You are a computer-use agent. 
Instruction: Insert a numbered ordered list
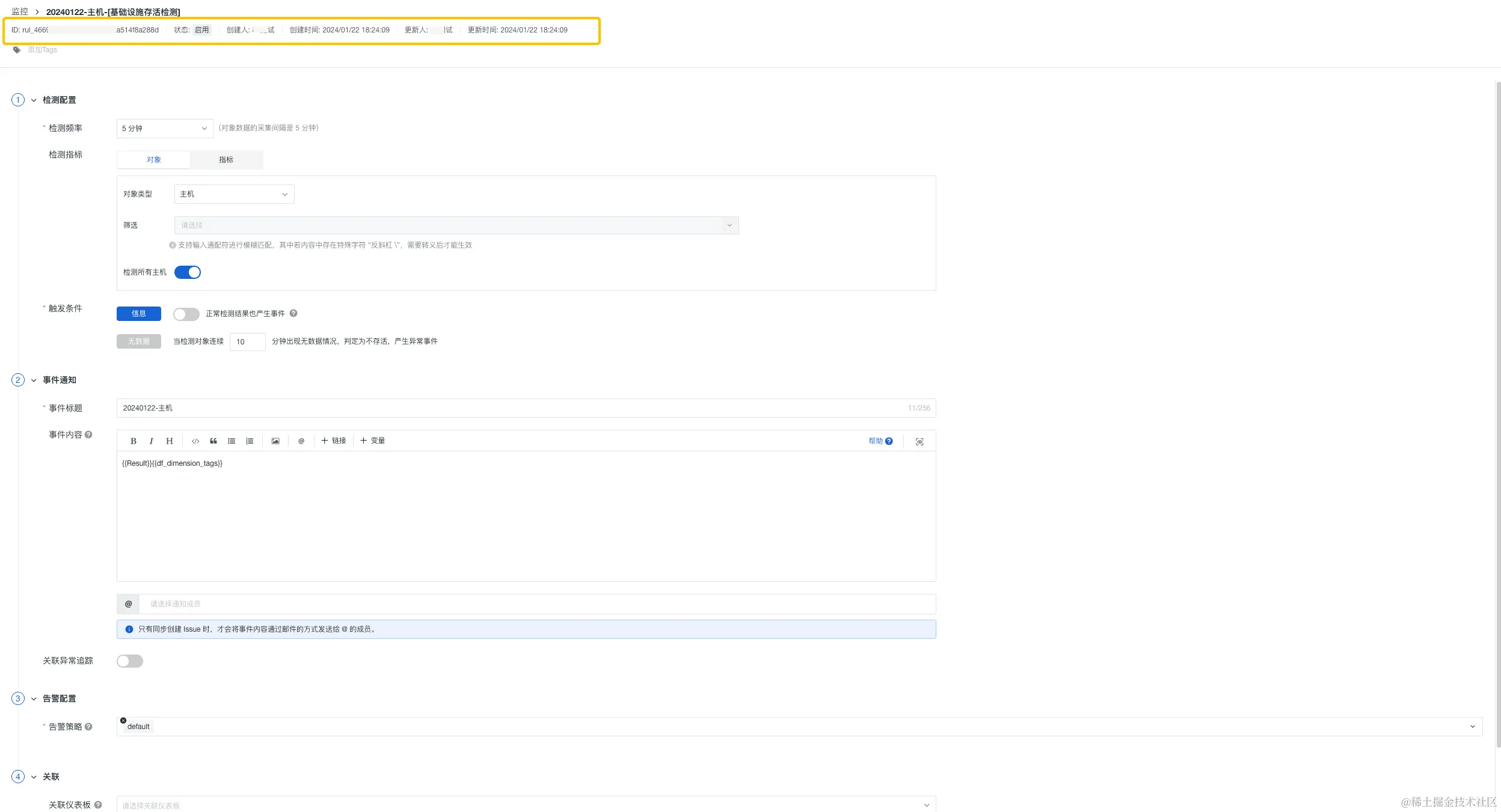(x=250, y=441)
